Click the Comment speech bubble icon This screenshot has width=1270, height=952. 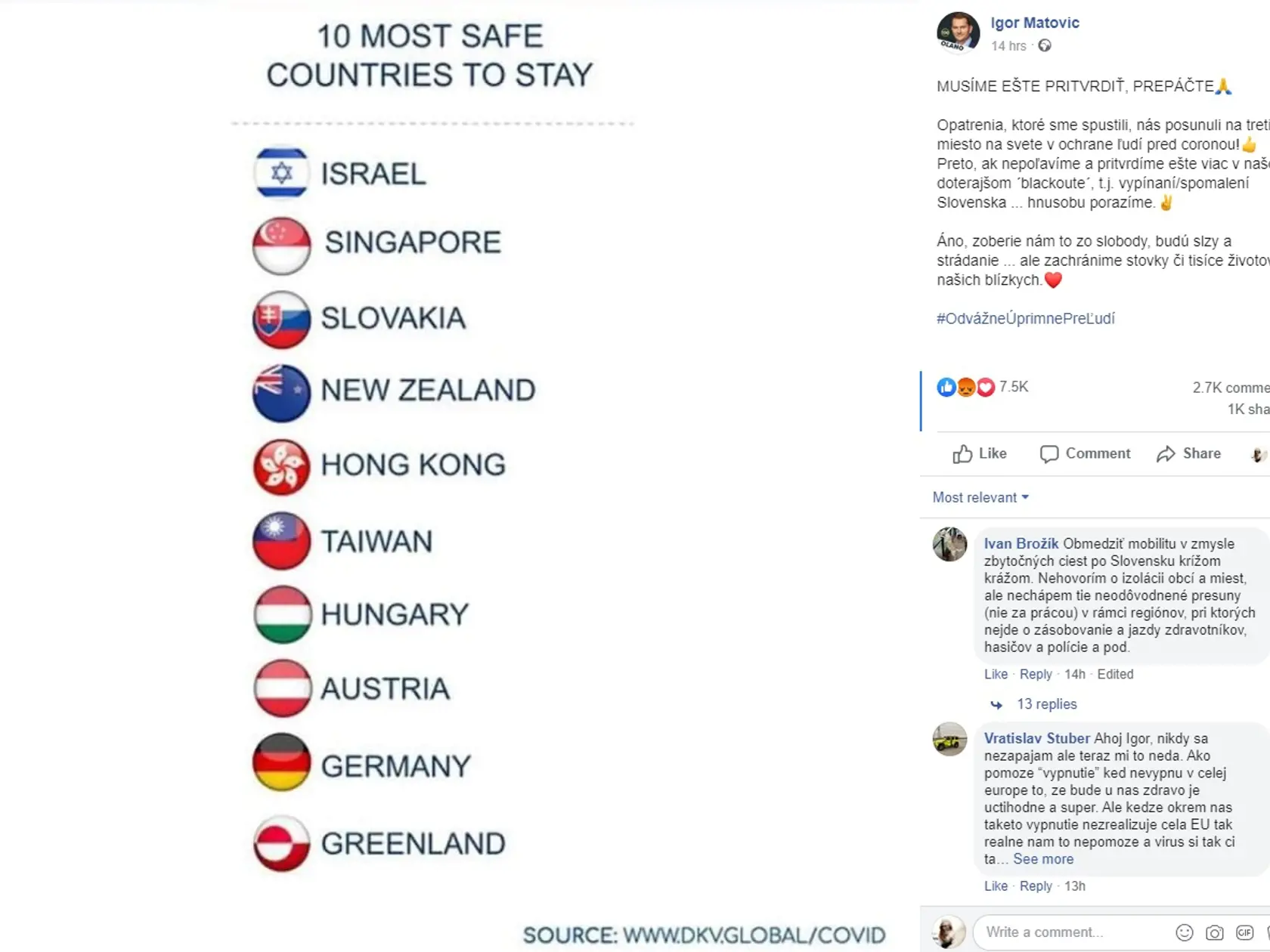[1049, 454]
